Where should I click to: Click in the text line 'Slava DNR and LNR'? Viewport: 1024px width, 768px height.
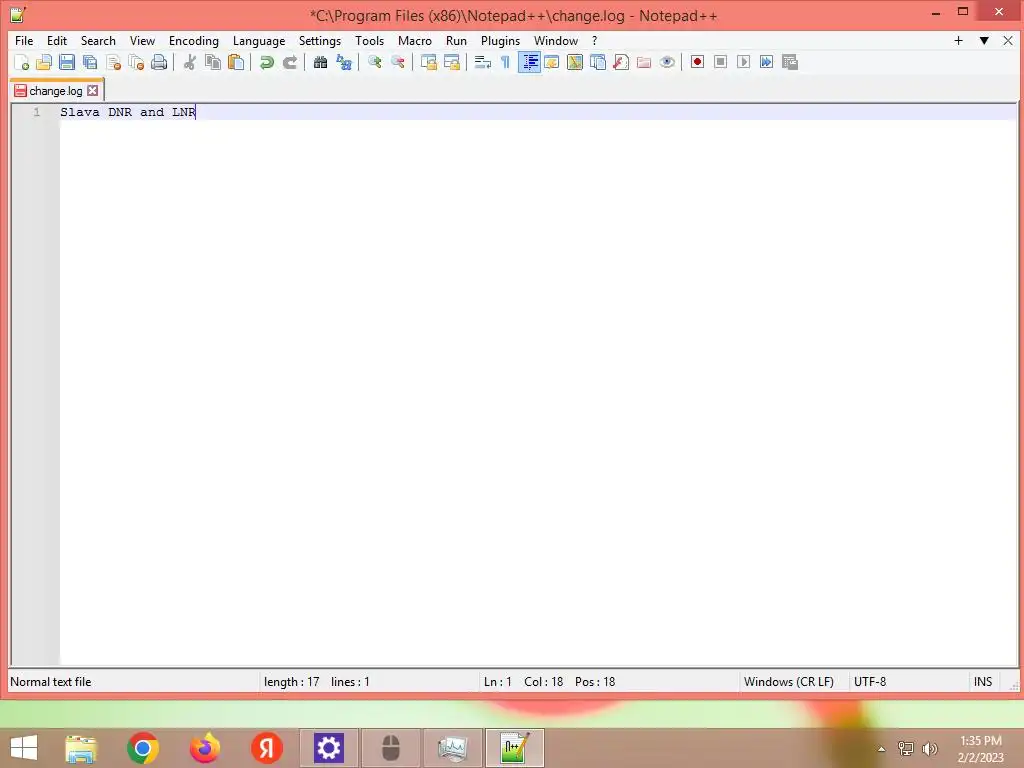[x=128, y=112]
